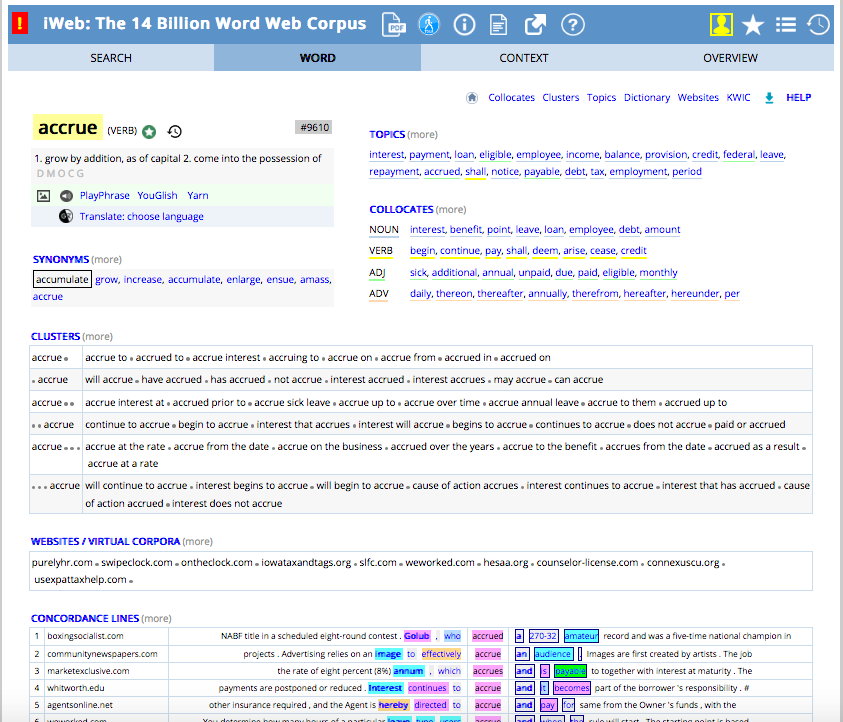843x722 pixels.
Task: Click the star favorites icon
Action: [x=753, y=25]
